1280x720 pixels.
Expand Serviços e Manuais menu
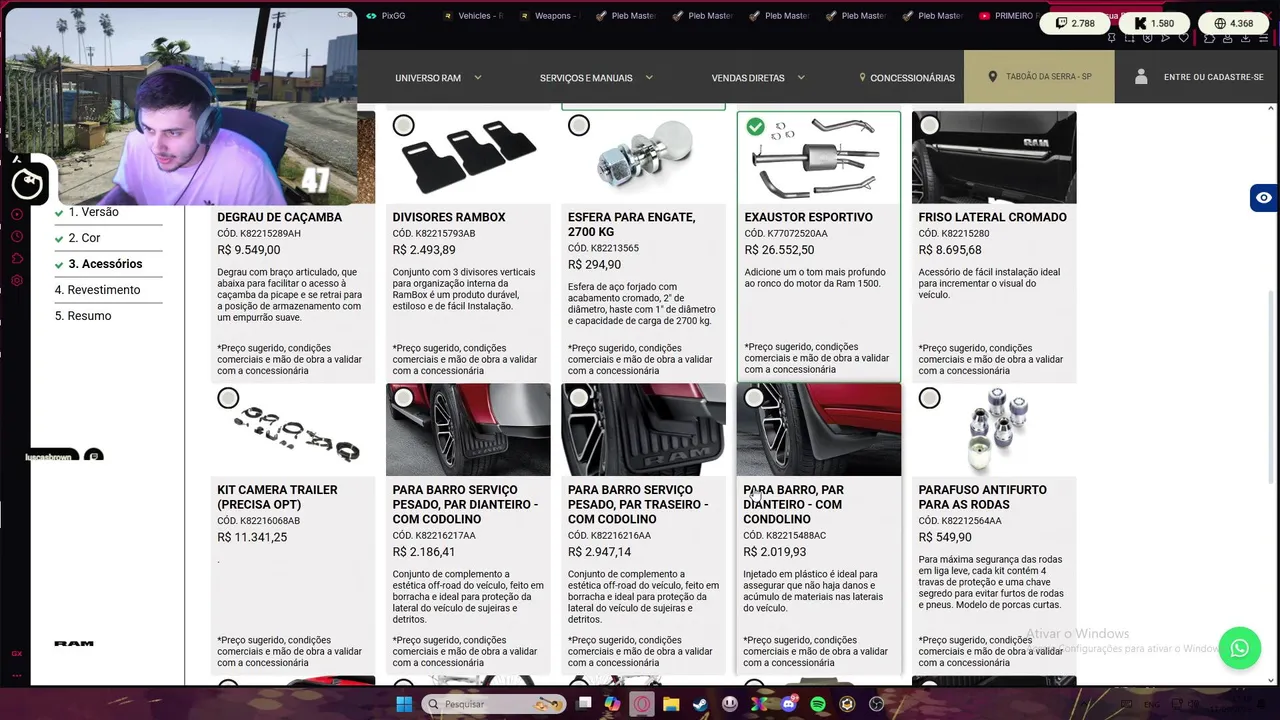coord(596,77)
